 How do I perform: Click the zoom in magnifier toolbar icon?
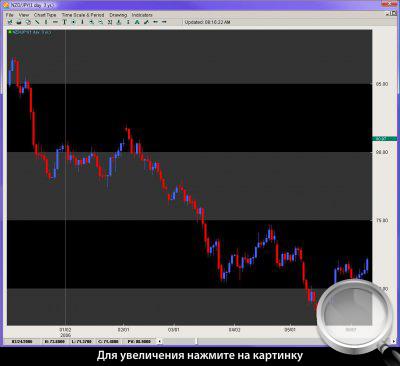[x=91, y=22]
